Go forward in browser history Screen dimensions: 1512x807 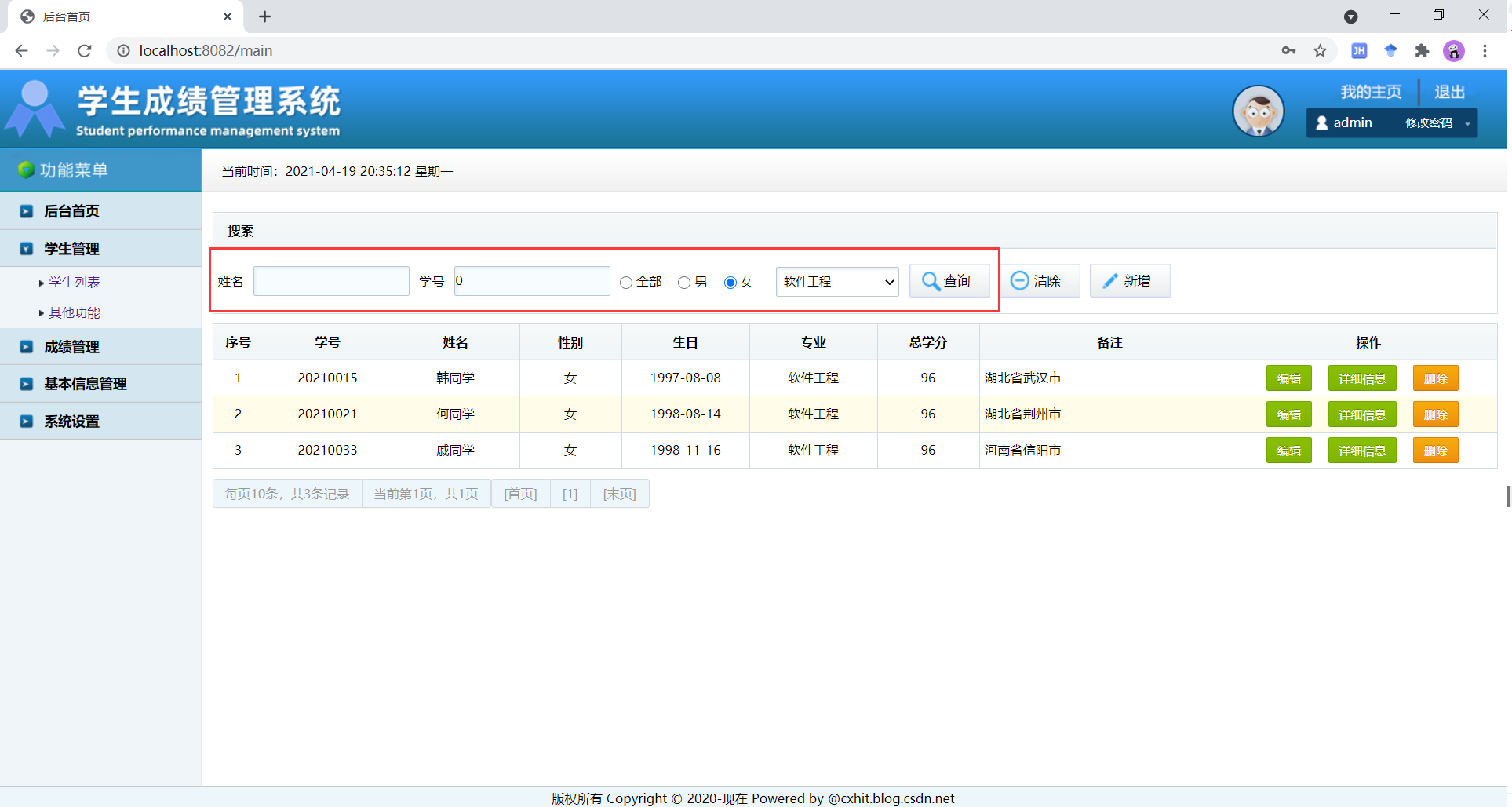coord(53,50)
